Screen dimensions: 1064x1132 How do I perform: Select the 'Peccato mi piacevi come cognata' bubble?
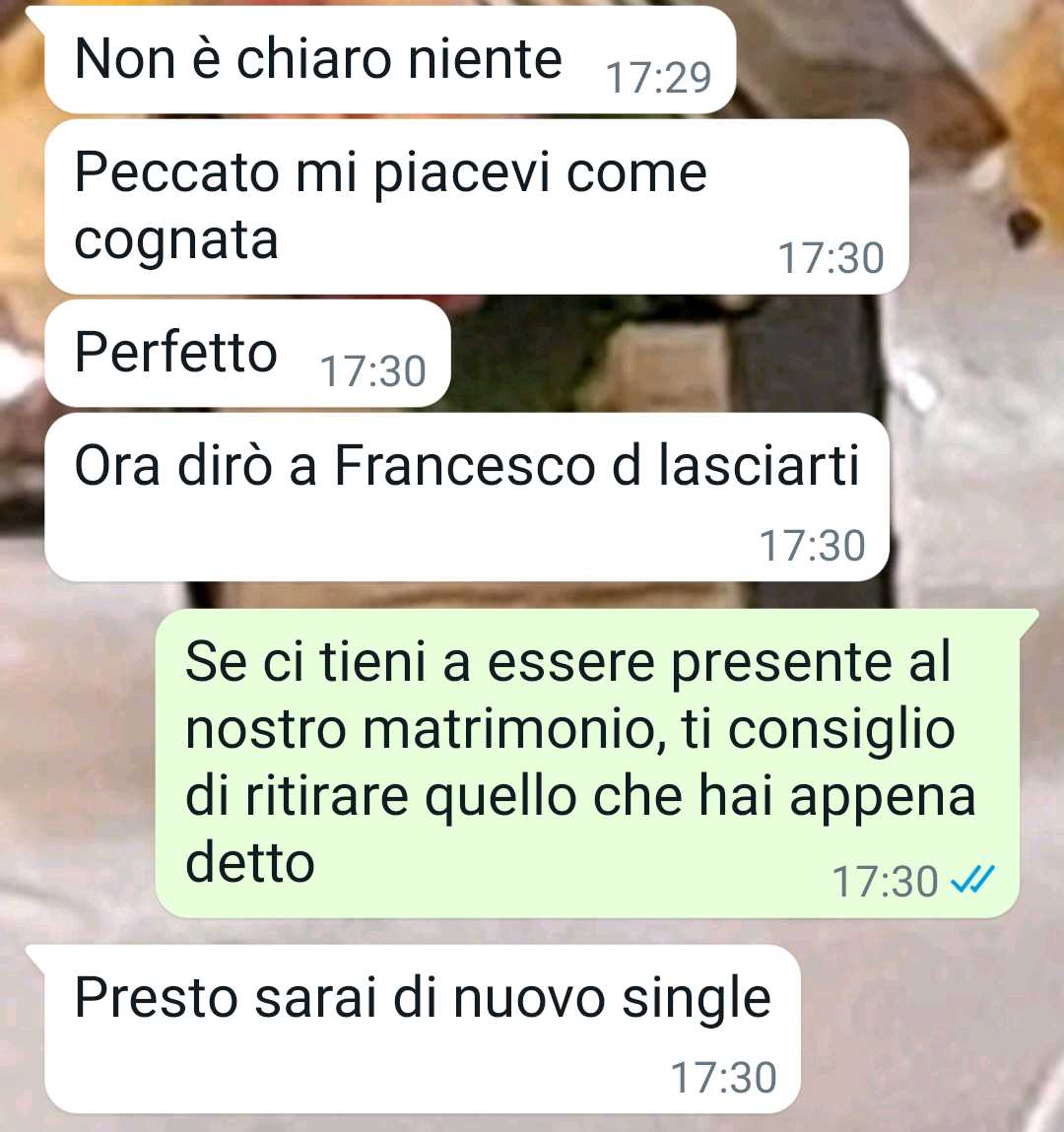point(477,207)
